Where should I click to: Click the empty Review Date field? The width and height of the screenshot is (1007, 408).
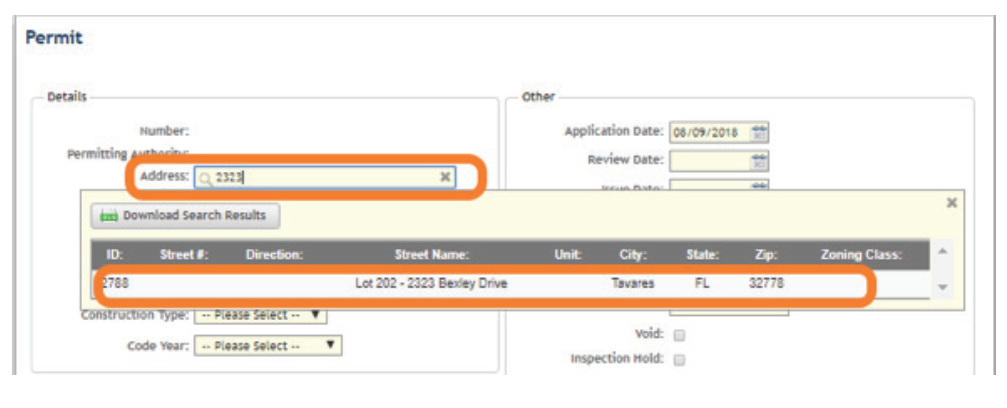click(x=709, y=161)
